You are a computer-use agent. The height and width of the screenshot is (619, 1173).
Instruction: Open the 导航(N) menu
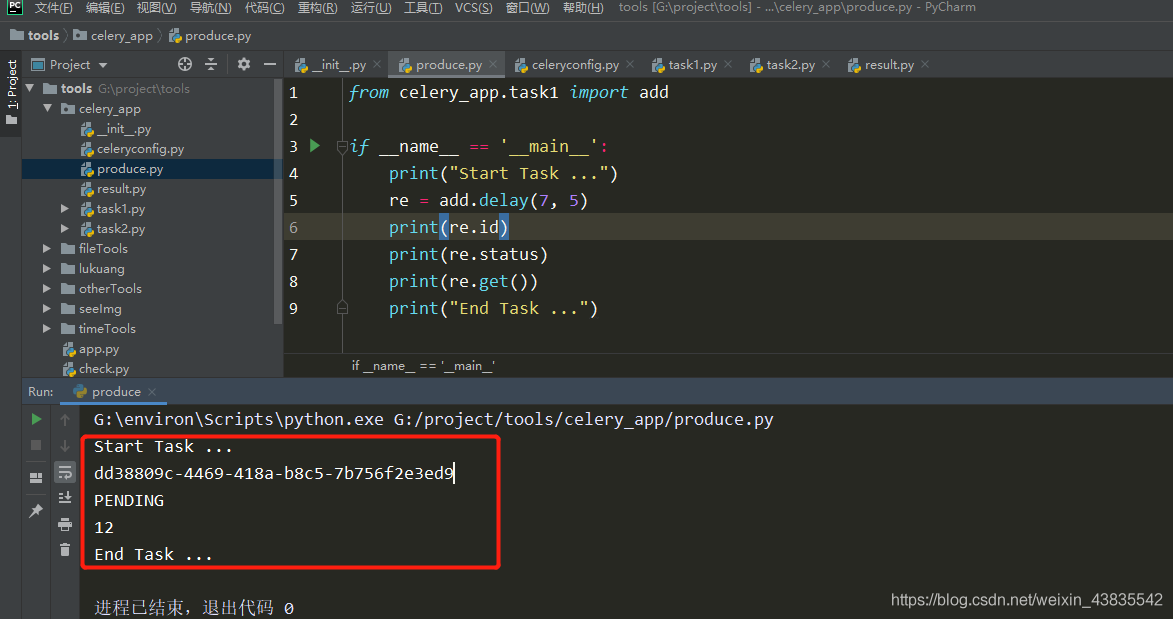[210, 7]
